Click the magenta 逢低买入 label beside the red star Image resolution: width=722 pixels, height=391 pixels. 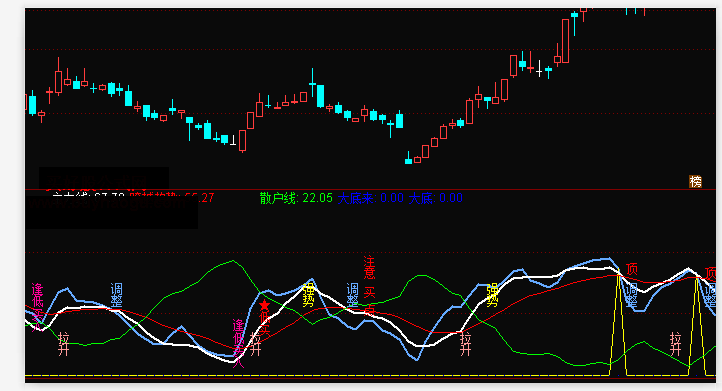click(238, 344)
